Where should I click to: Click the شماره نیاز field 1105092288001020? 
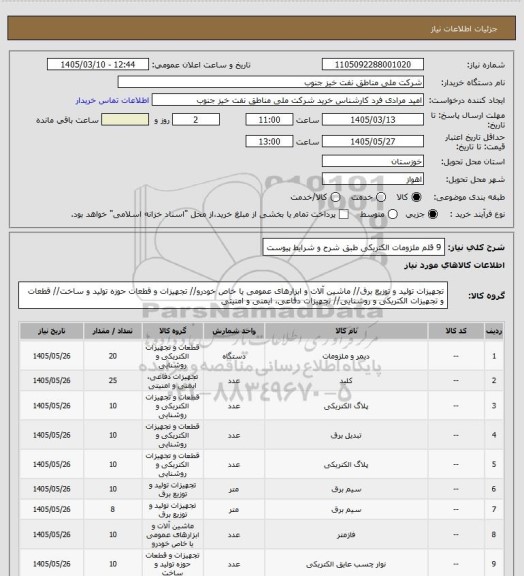(373, 64)
